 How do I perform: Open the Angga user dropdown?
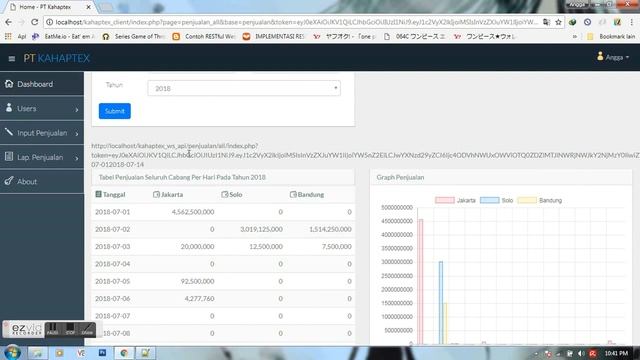point(613,57)
